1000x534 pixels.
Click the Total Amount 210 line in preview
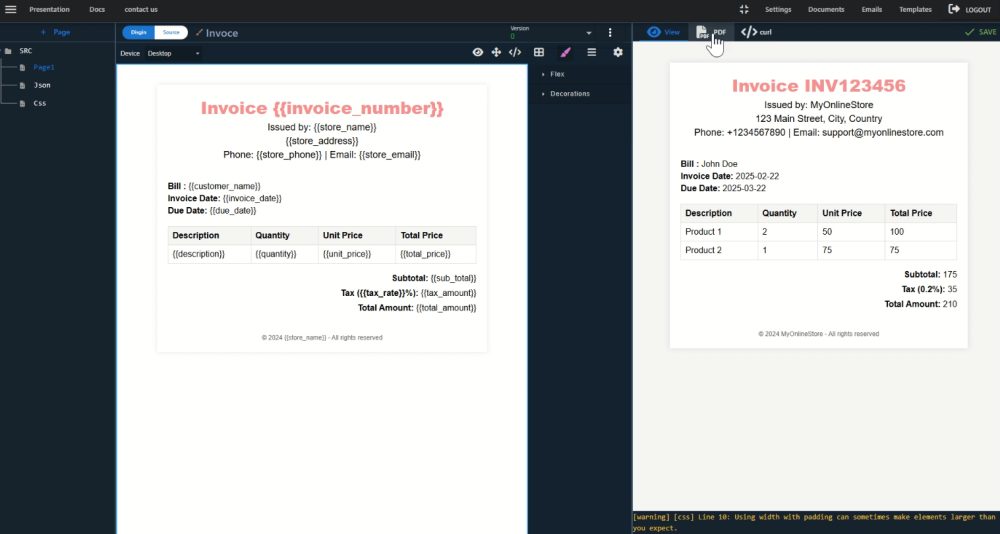920,304
